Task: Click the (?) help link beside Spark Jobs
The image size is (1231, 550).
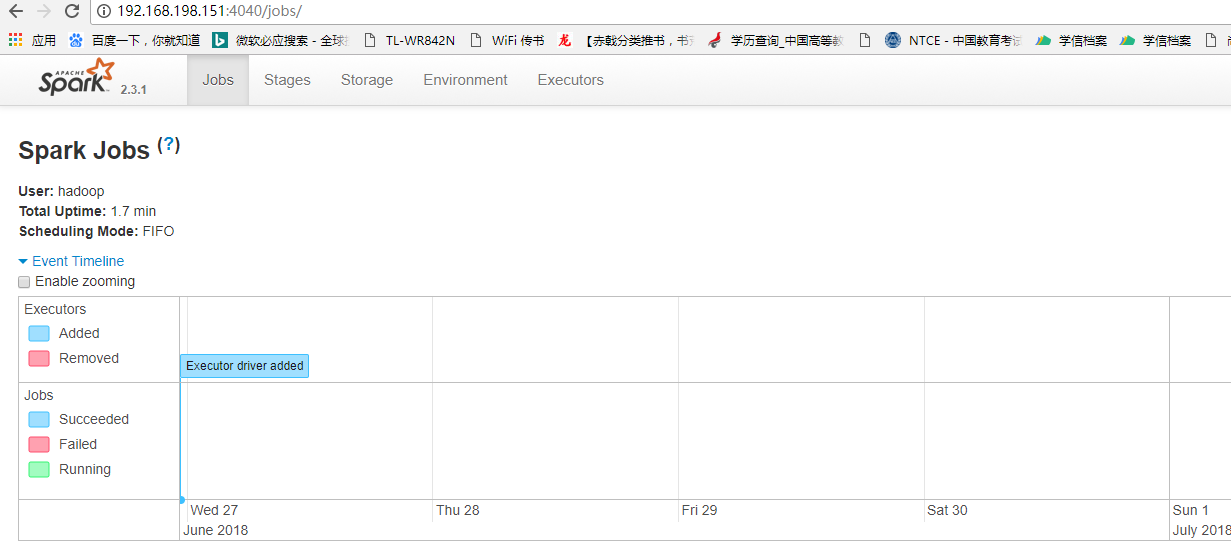Action: [169, 145]
